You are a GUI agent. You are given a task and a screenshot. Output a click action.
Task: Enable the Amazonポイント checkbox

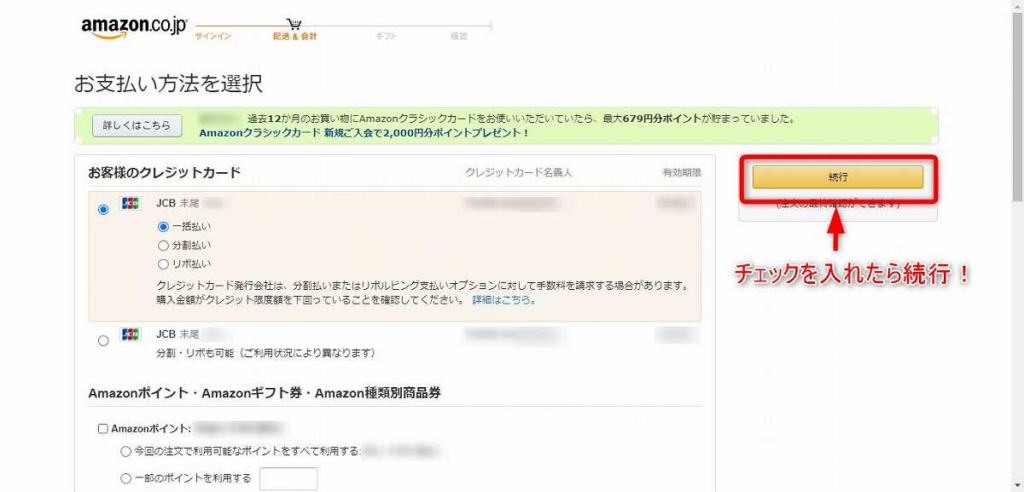click(x=103, y=429)
